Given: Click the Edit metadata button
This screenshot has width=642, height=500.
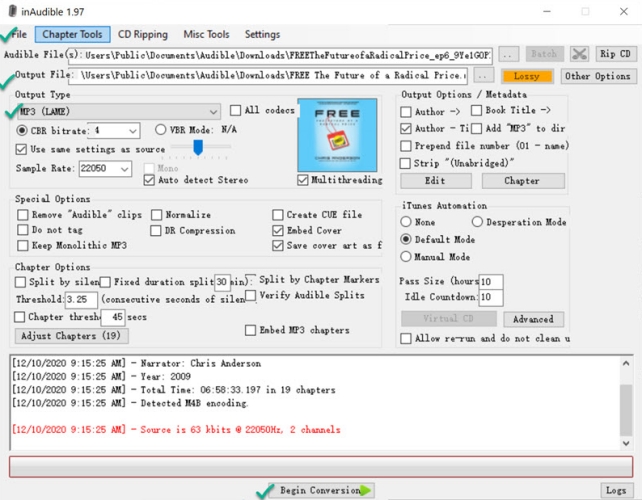Looking at the screenshot, I should point(436,181).
